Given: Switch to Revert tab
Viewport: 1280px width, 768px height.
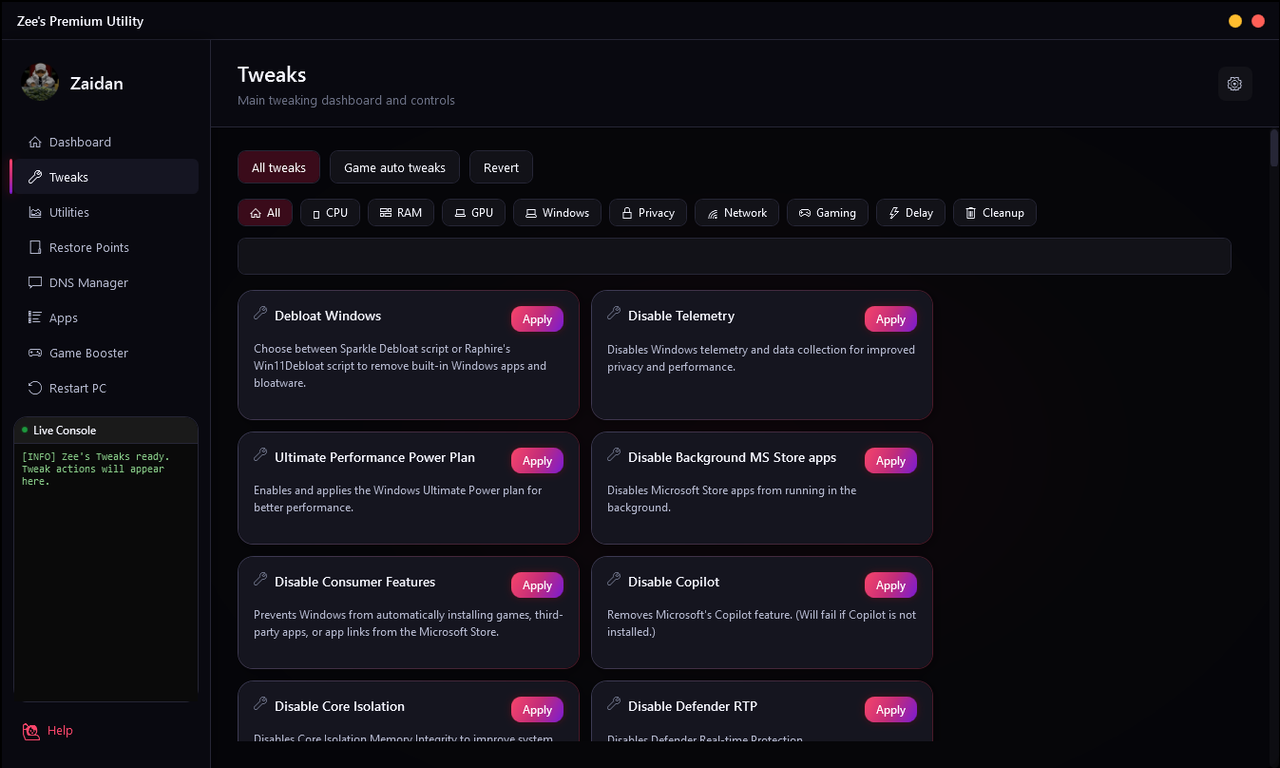Looking at the screenshot, I should pos(501,167).
